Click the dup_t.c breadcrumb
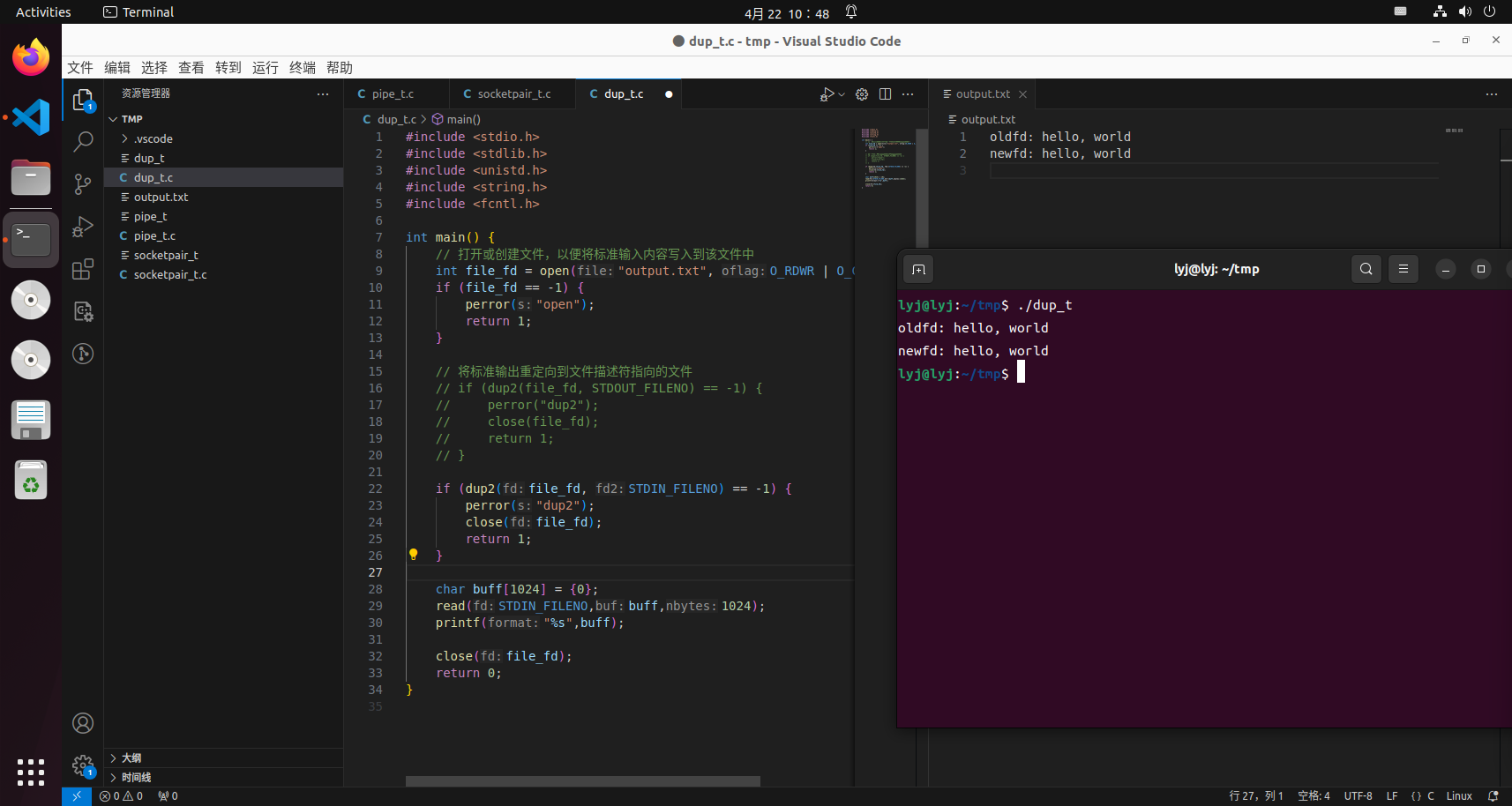Screen dimensions: 1512x806 click(x=389, y=119)
